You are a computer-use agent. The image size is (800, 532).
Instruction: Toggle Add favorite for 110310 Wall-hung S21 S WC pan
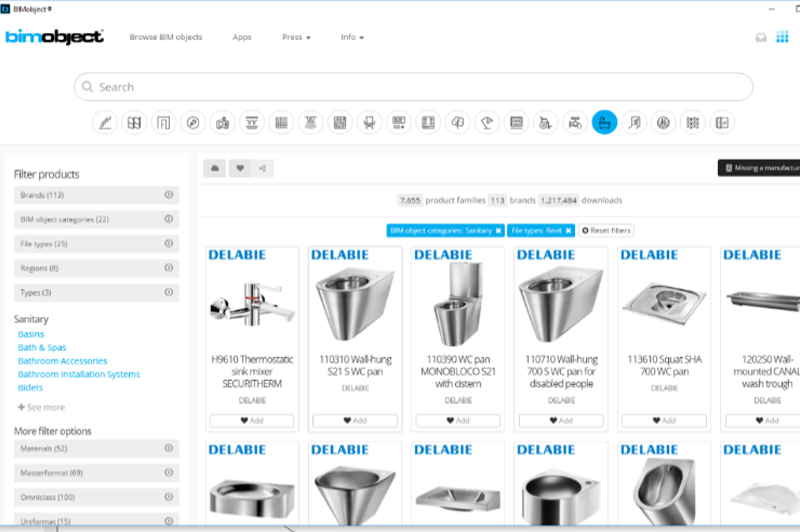355,420
